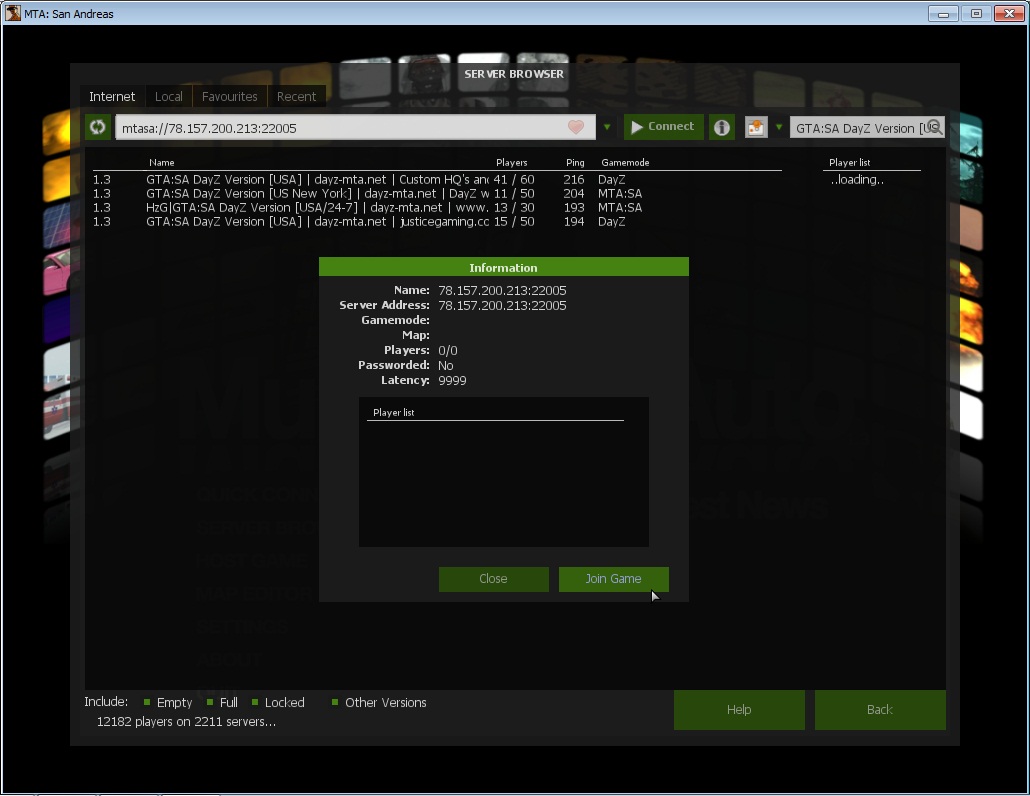
Task: Sort servers by the Players column header
Action: 512,162
